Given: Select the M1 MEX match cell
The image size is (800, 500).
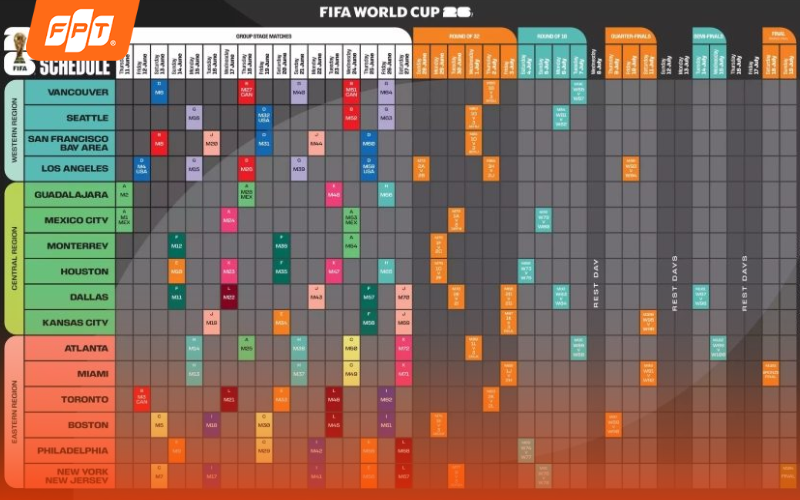Looking at the screenshot, I should 124,220.
